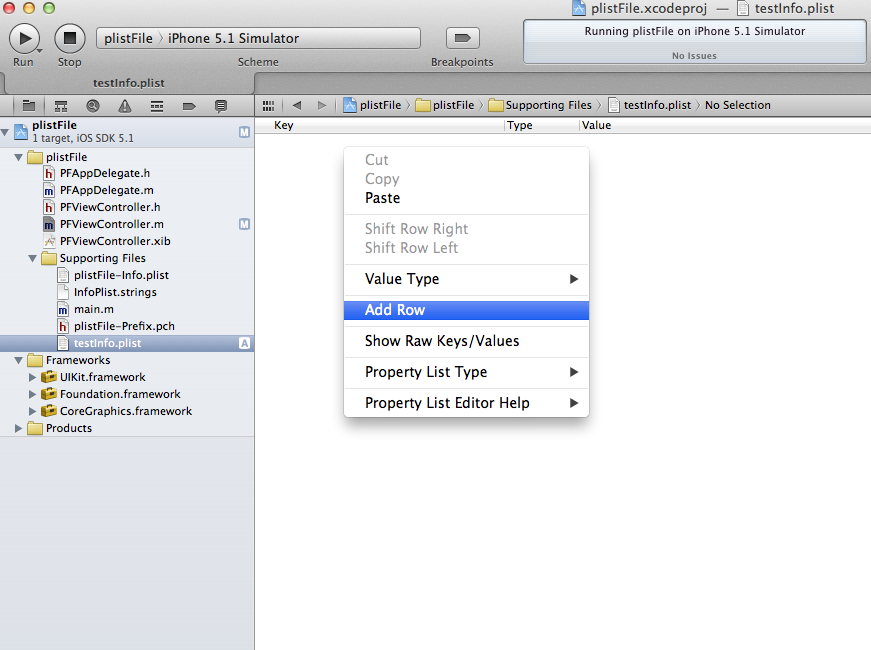This screenshot has width=871, height=650.
Task: Open the related files grid menu
Action: tap(268, 106)
